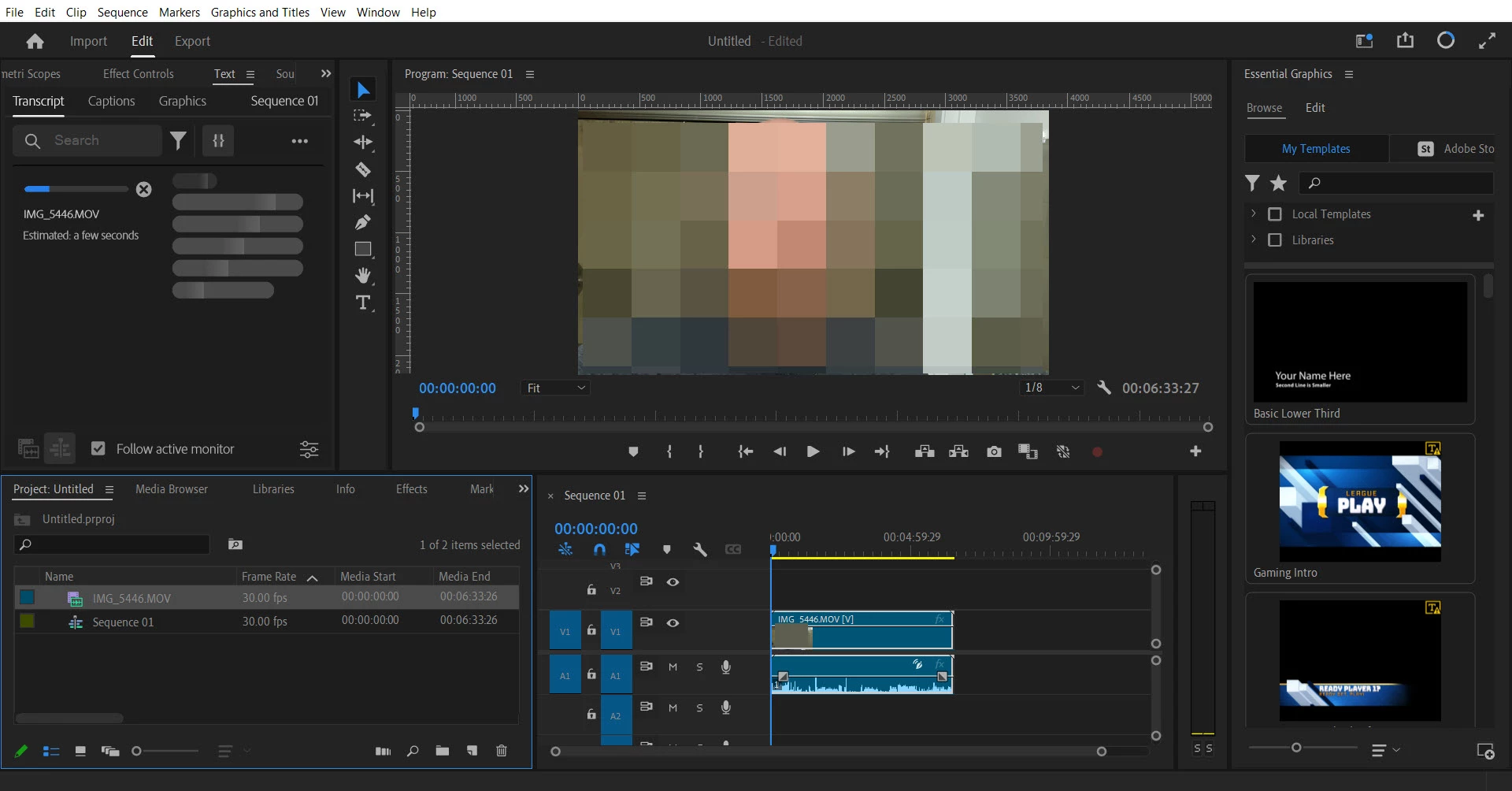Step back one frame
Image resolution: width=1512 pixels, height=791 pixels.
pyautogui.click(x=780, y=451)
